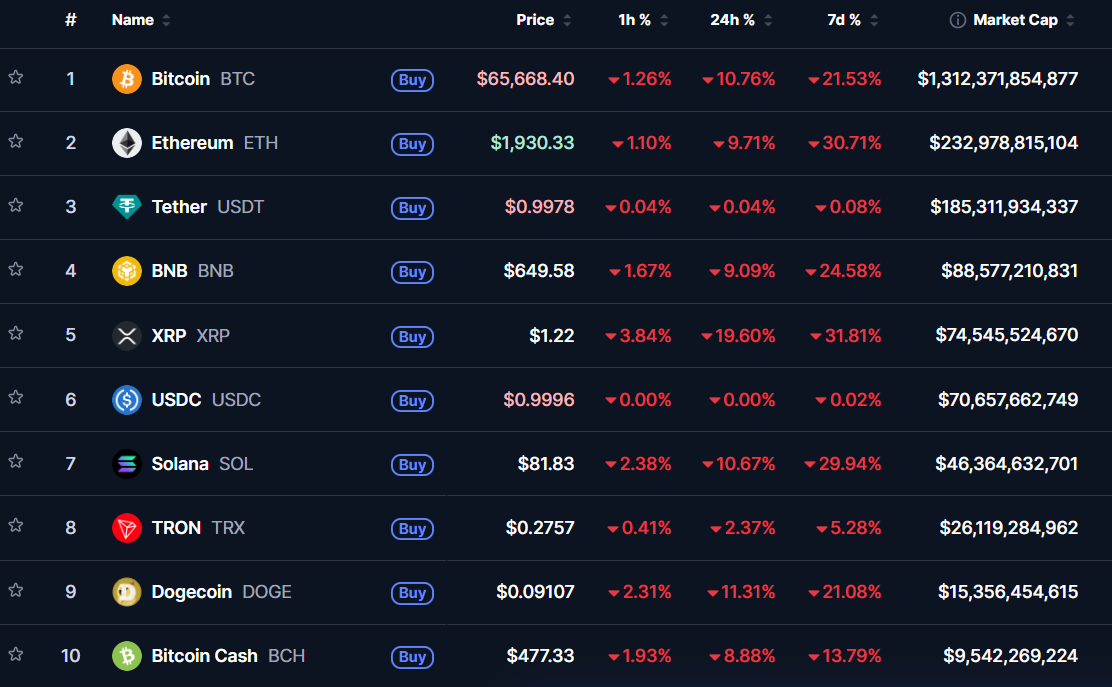Toggle the watchlist star for USDC
Image resolution: width=1112 pixels, height=687 pixels.
click(x=16, y=398)
